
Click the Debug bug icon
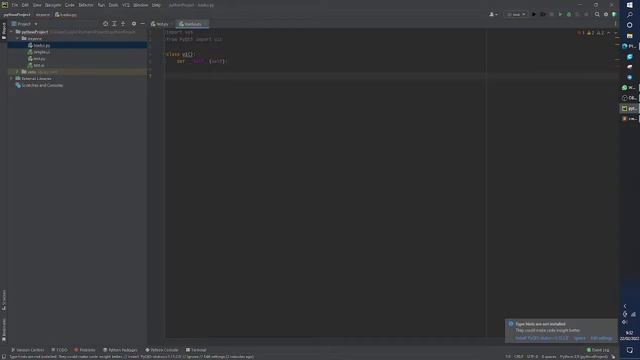pyautogui.click(x=543, y=15)
